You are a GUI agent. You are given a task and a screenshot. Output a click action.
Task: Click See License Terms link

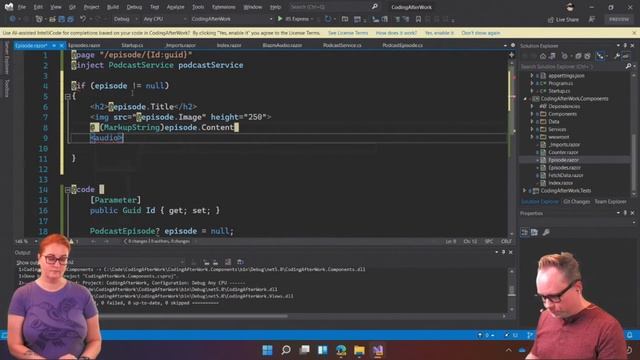point(348,33)
